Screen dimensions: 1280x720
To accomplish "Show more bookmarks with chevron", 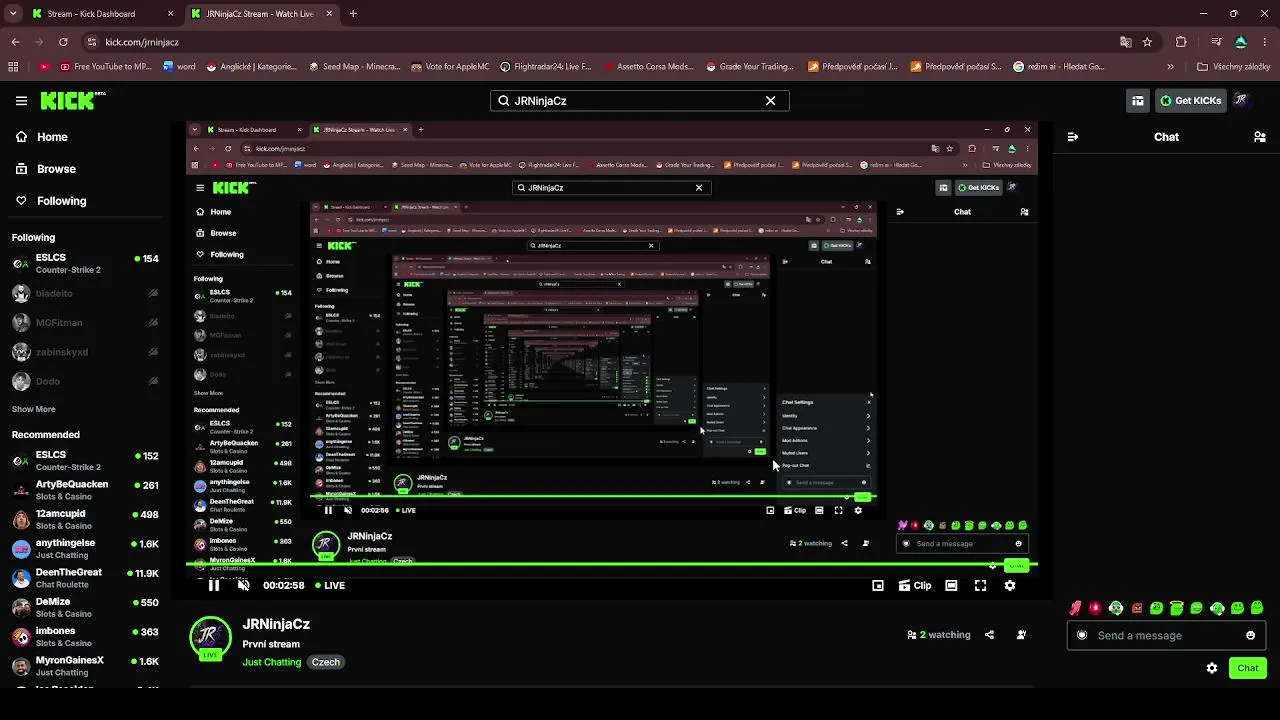I will tap(1170, 67).
